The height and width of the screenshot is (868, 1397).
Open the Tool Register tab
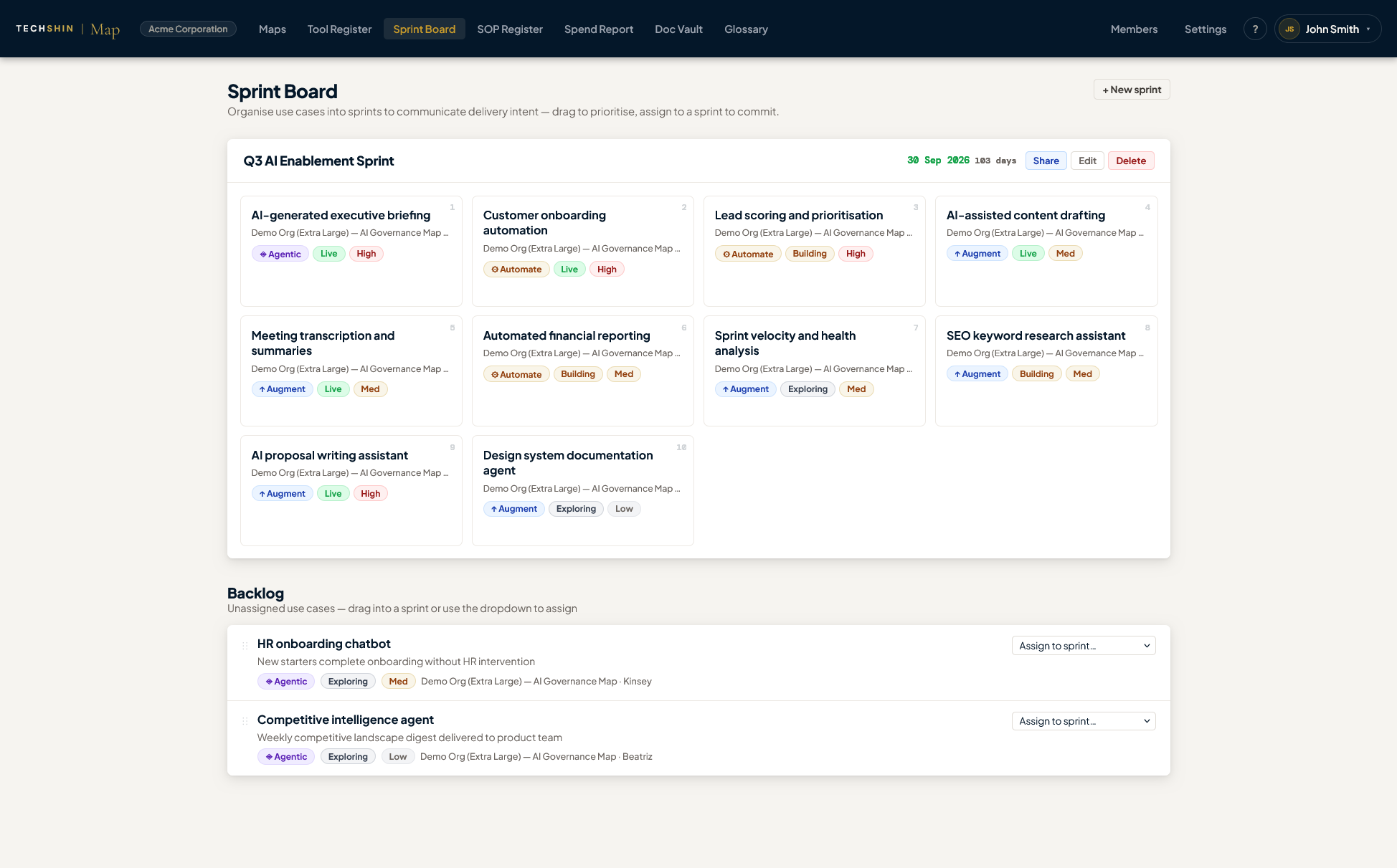[x=339, y=29]
